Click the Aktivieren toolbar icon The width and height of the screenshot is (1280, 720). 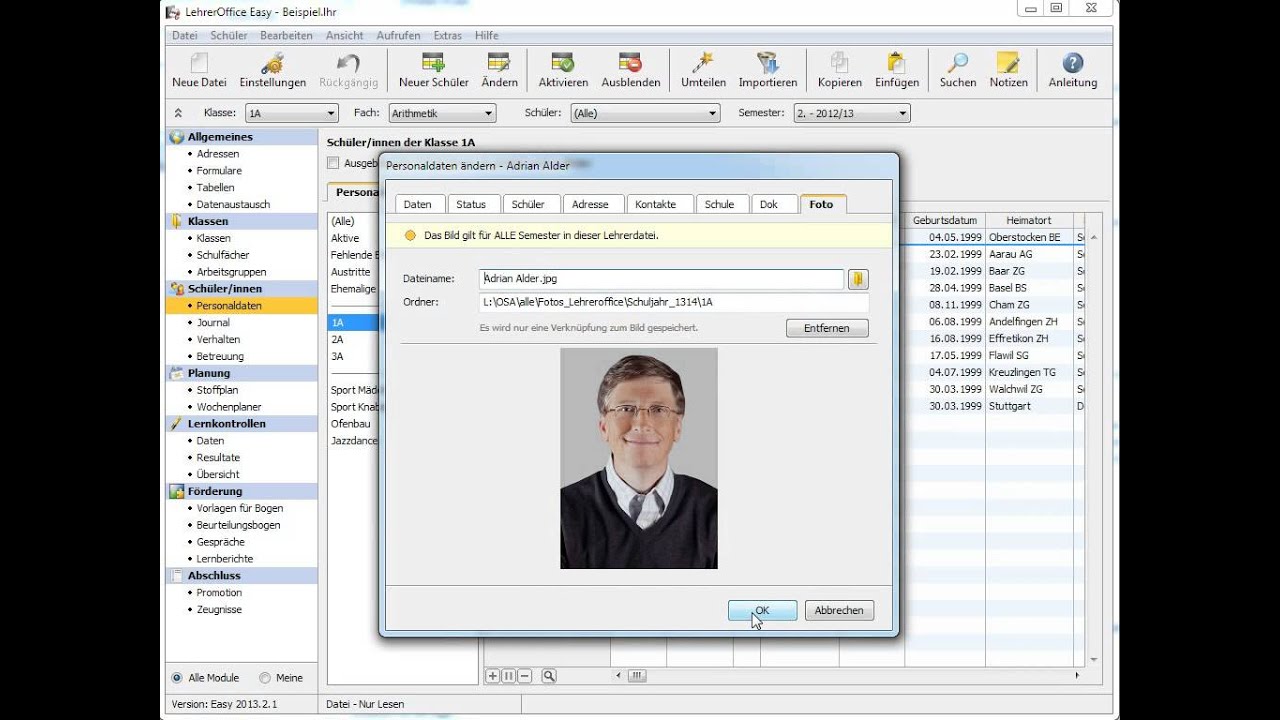(x=563, y=70)
